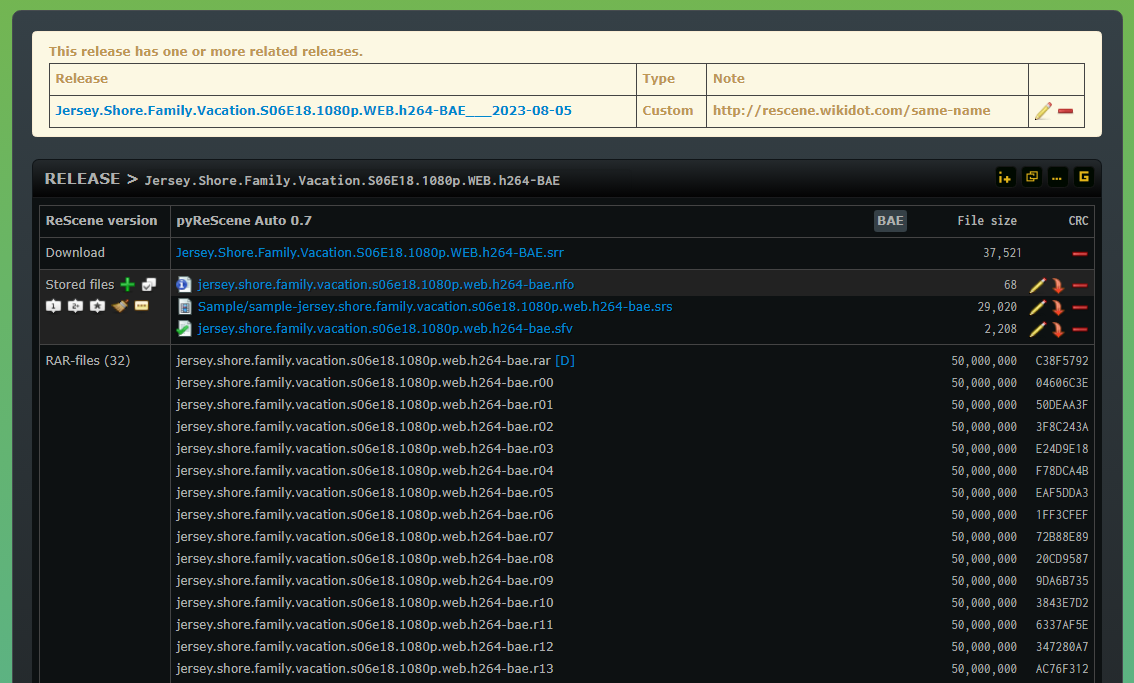
Task: Move down the srs file with its arrow icon
Action: (x=1058, y=306)
